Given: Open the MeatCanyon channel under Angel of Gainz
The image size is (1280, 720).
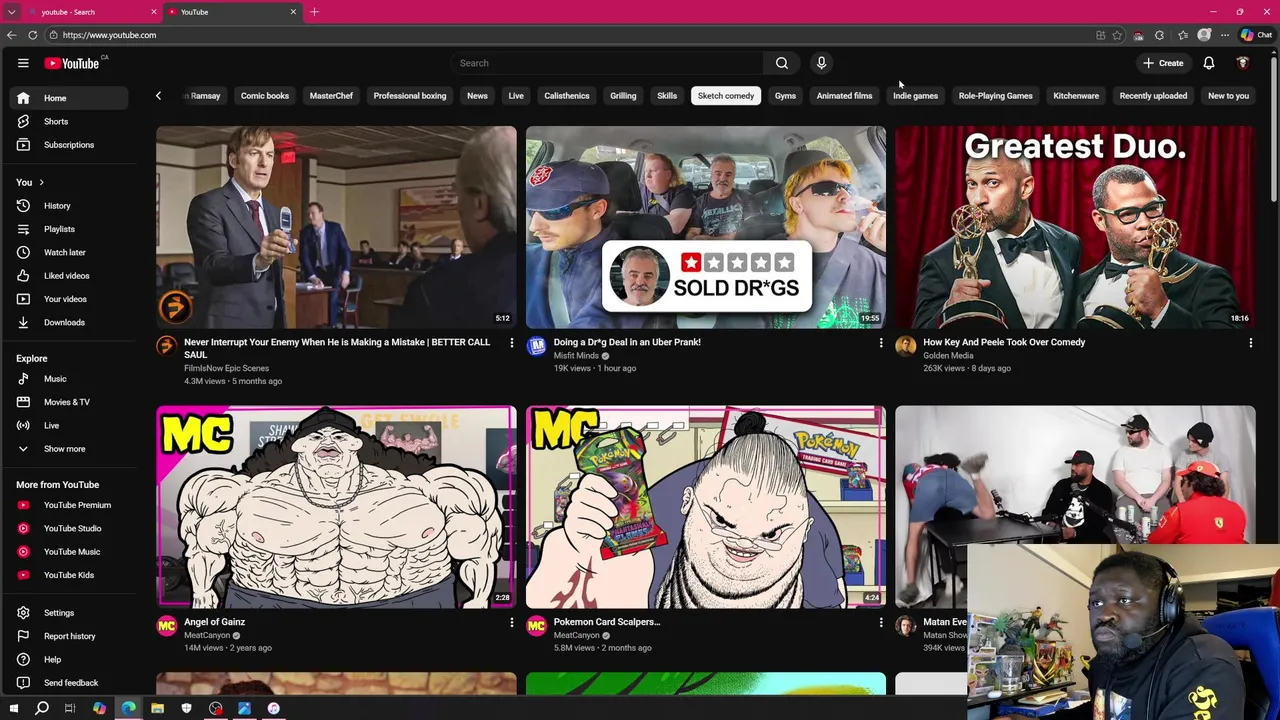Looking at the screenshot, I should pos(207,635).
